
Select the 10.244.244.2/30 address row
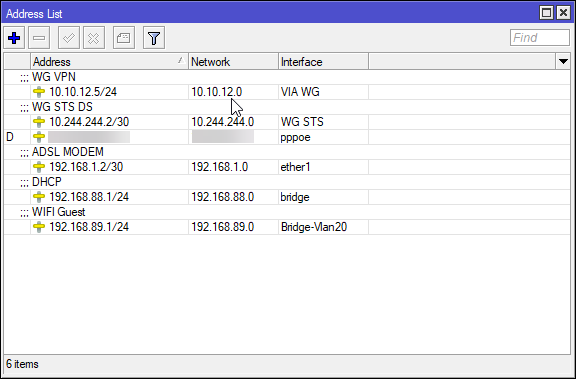click(287, 122)
